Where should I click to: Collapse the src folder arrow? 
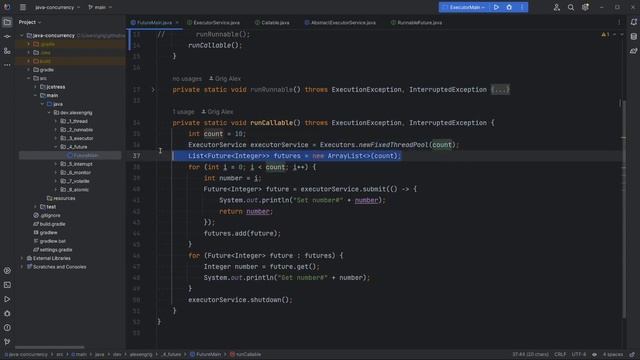pos(29,78)
